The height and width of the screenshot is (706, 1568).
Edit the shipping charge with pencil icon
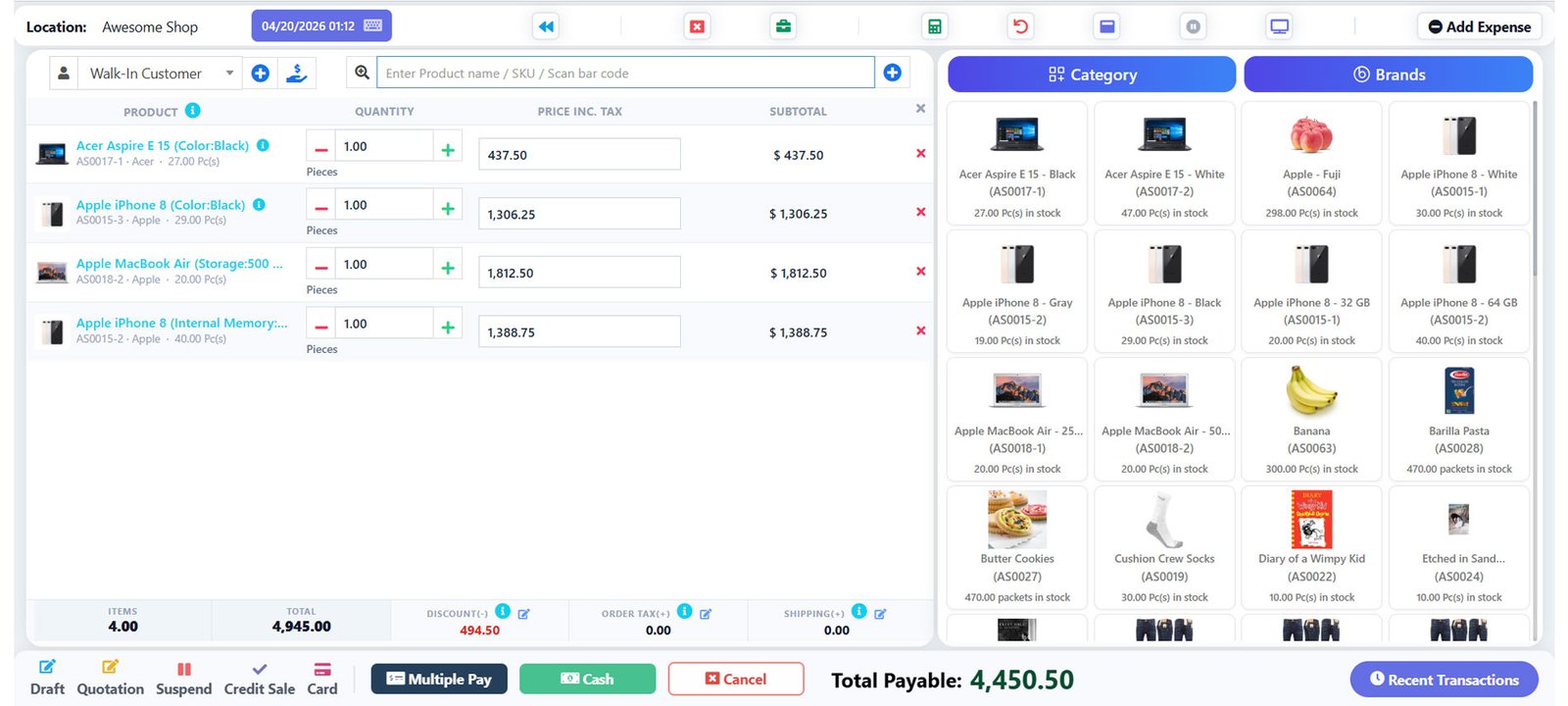tap(880, 614)
